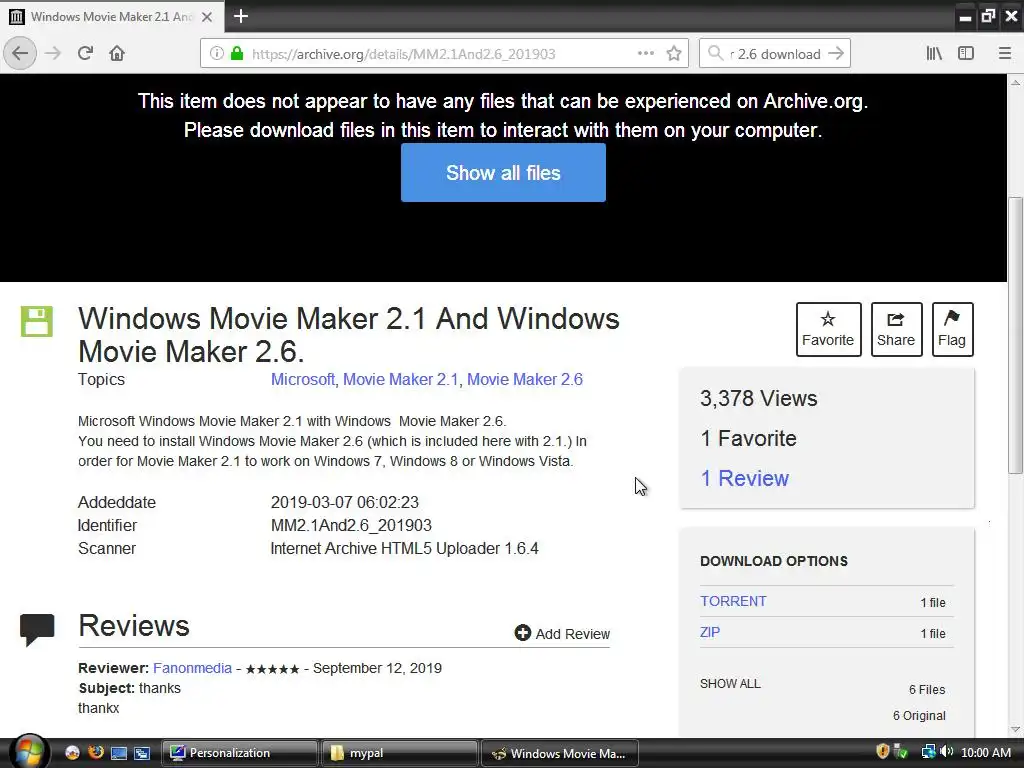Switch to the mypal folder taskbar window
This screenshot has height=768, width=1024.
pos(398,753)
